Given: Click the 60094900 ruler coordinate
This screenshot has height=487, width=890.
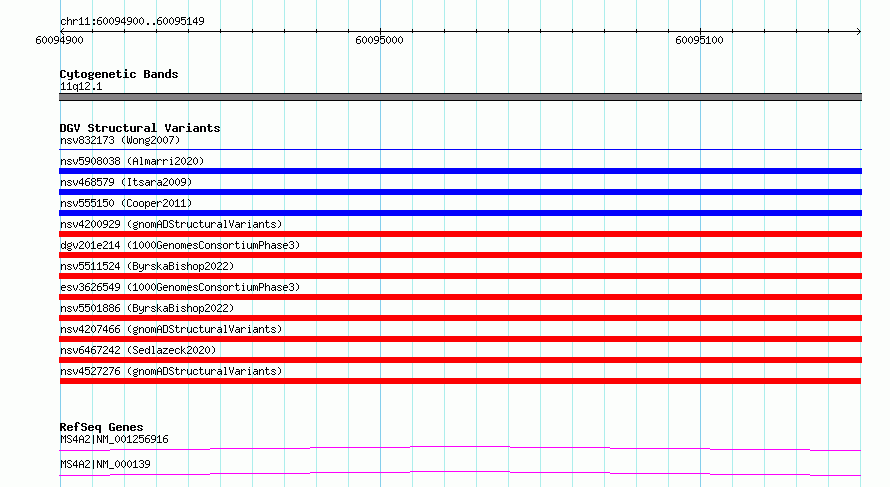Looking at the screenshot, I should click(59, 40).
